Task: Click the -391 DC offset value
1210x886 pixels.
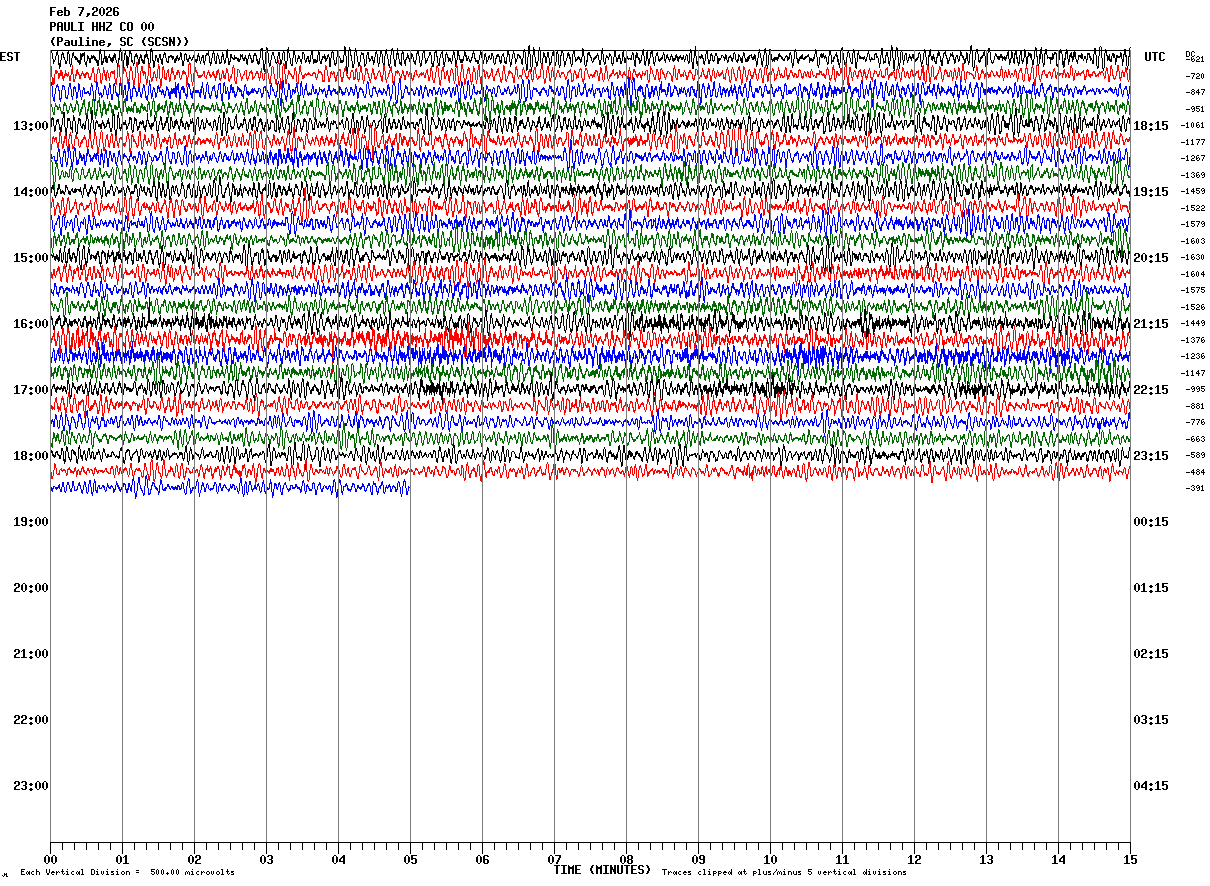Action: (x=1195, y=489)
